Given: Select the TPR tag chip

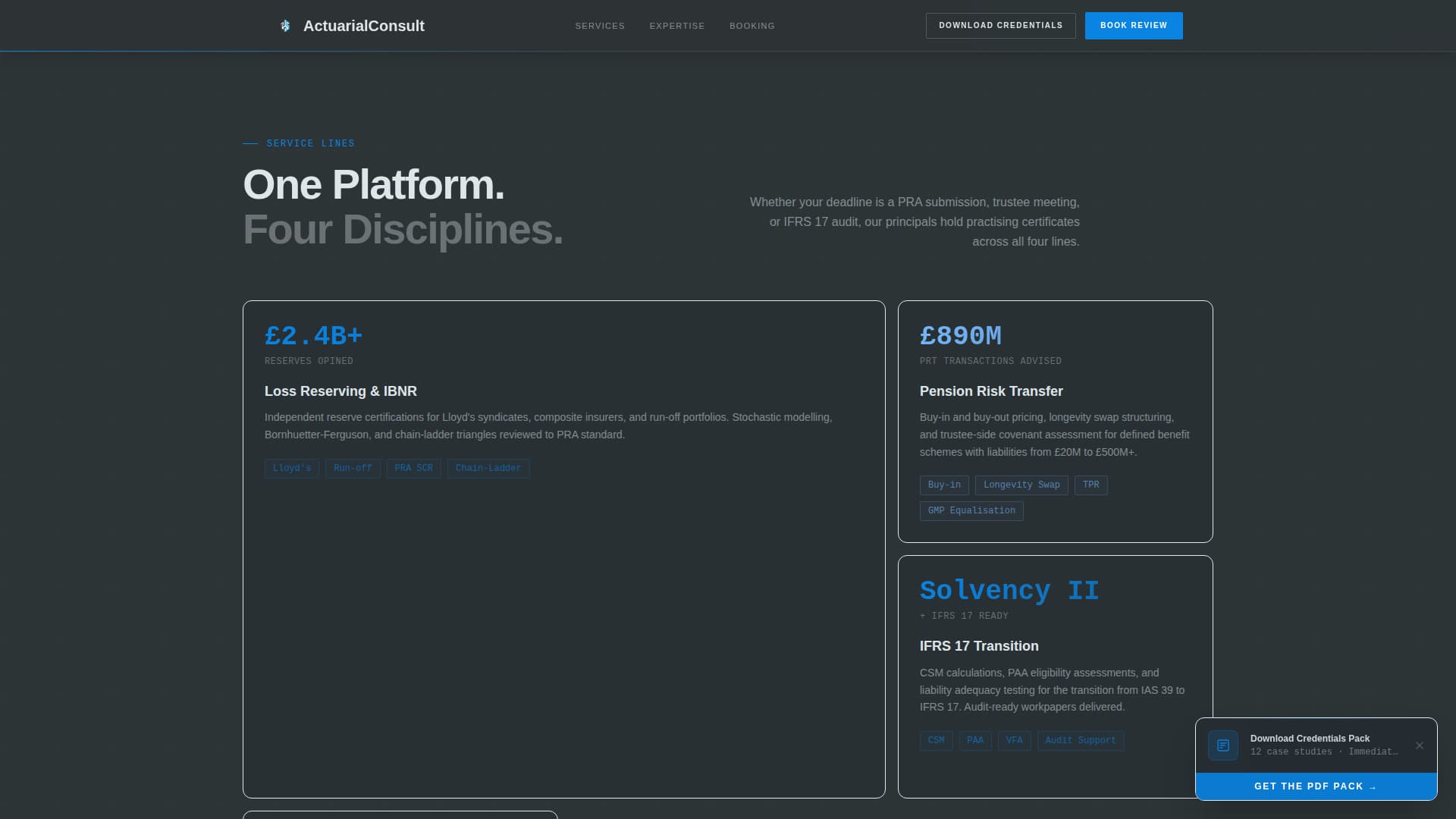Looking at the screenshot, I should coord(1090,485).
